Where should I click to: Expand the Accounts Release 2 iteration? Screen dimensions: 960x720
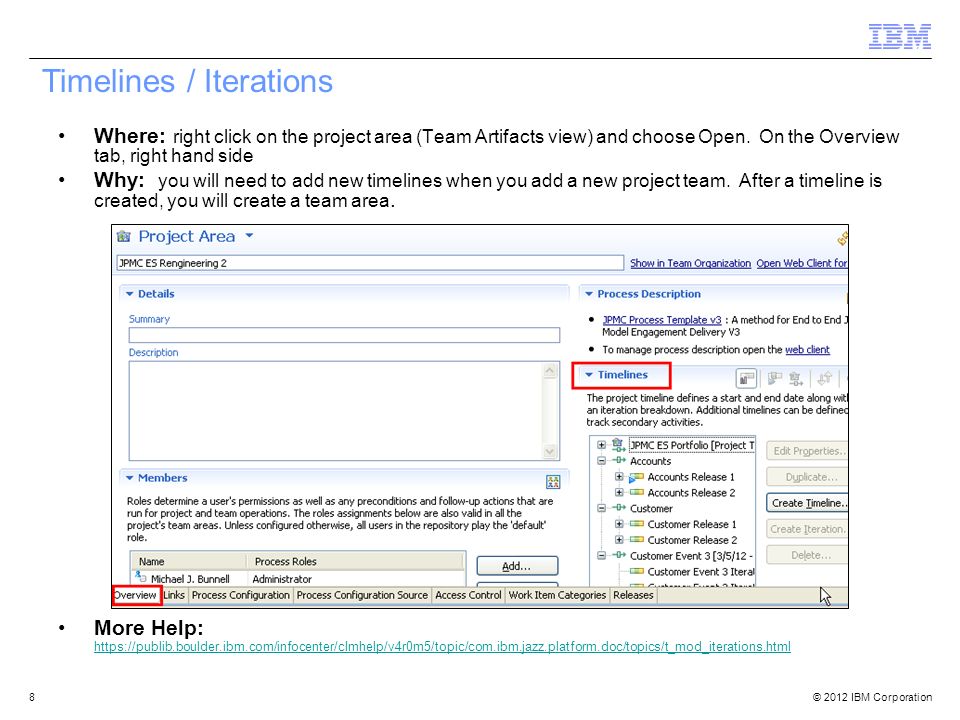(619, 492)
